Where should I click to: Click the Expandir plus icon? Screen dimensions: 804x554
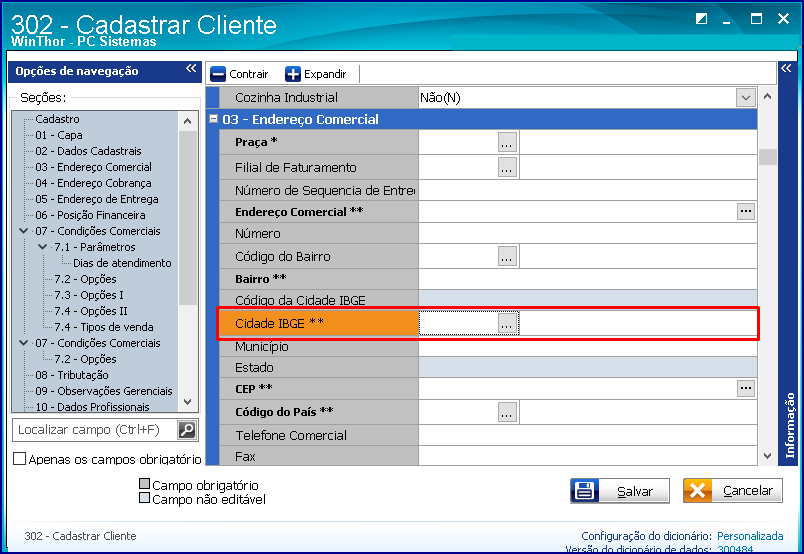tap(293, 74)
